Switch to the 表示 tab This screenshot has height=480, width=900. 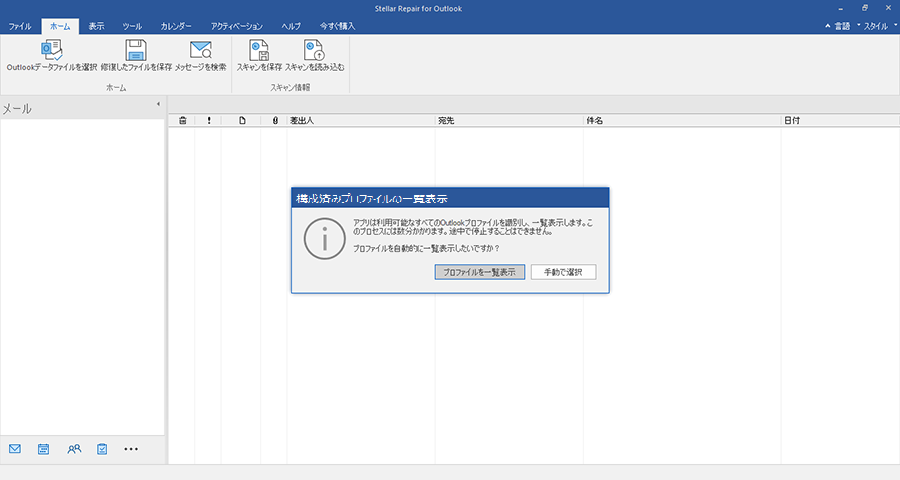coord(96,26)
